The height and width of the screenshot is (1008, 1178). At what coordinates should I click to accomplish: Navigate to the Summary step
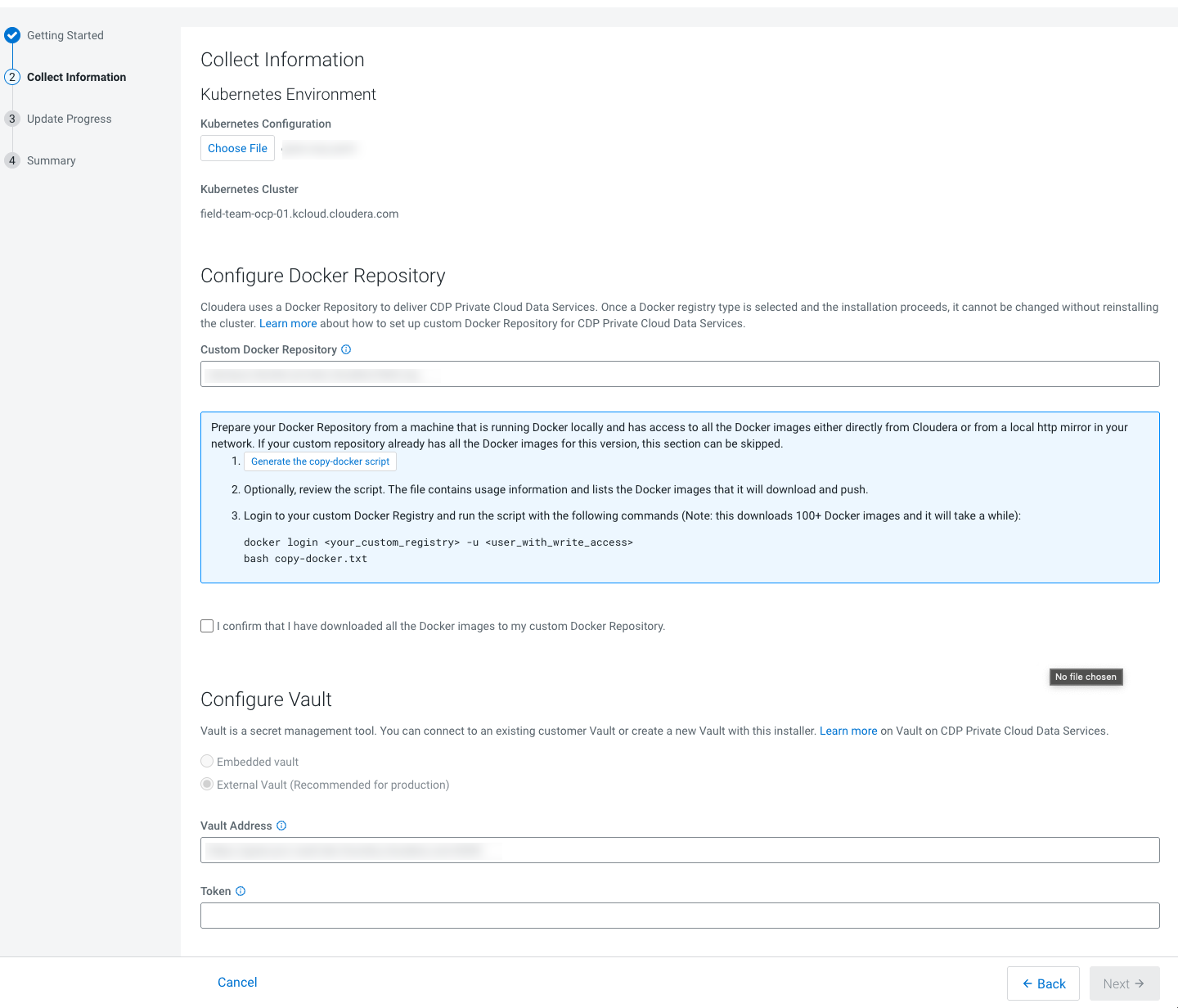click(52, 160)
